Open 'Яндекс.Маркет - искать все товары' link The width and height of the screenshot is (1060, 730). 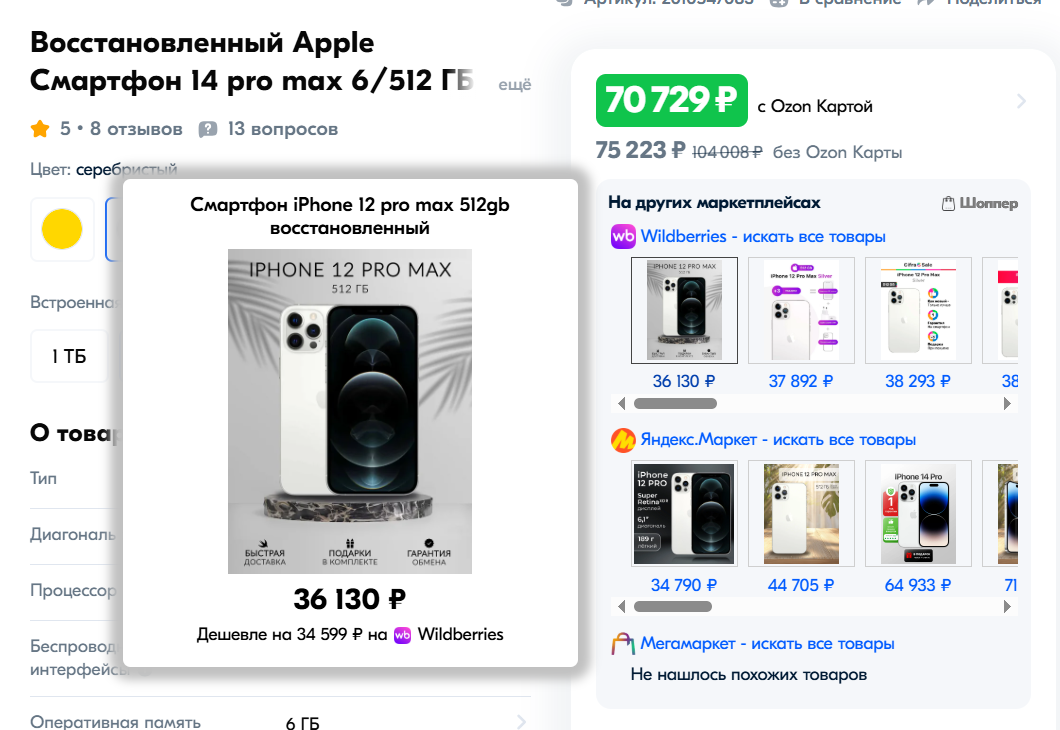[778, 440]
